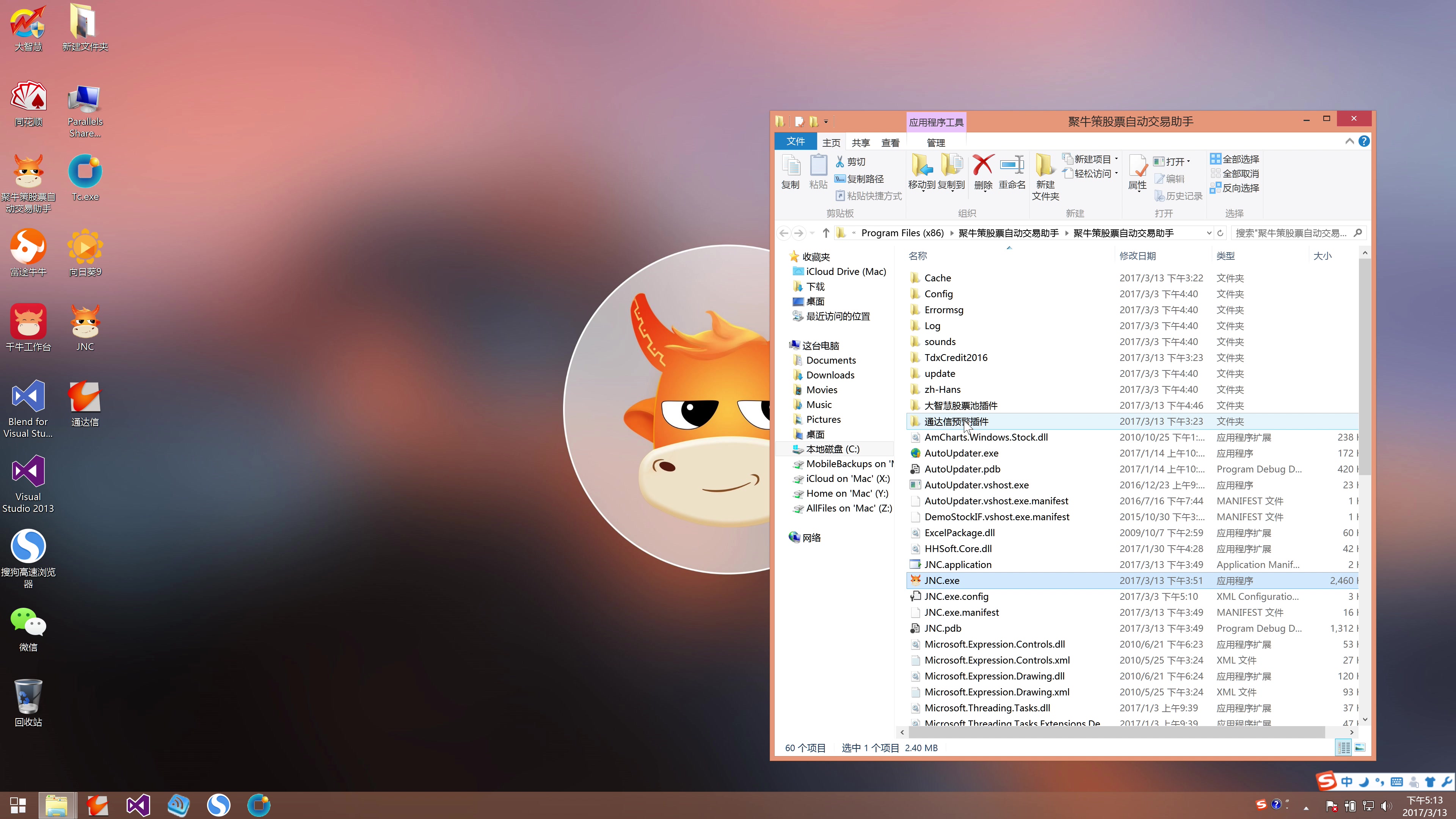1456x819 pixels.
Task: Click Select None (全部取消) button
Action: (x=1235, y=174)
